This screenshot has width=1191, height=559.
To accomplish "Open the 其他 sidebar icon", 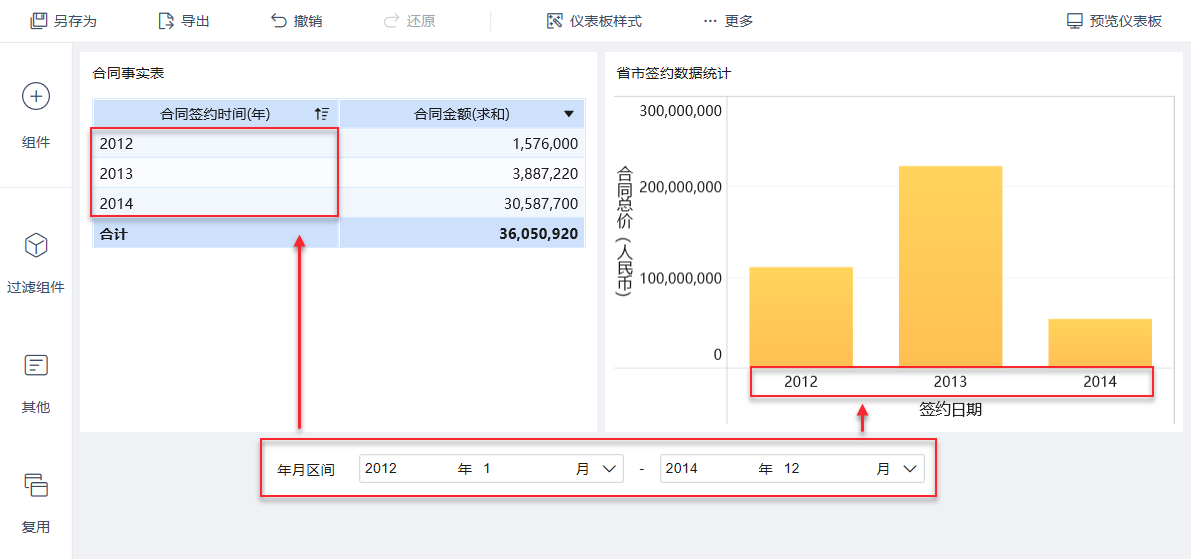I will pos(36,365).
